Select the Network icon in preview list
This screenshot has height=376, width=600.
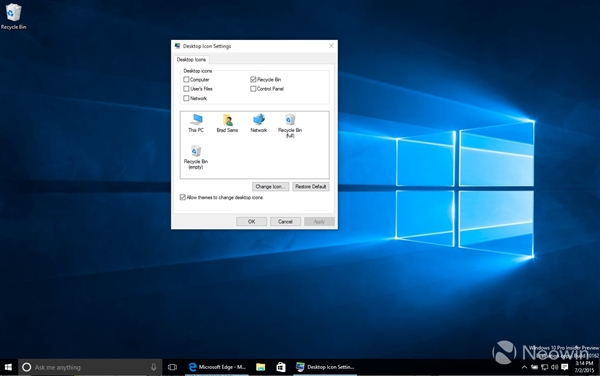pyautogui.click(x=259, y=123)
